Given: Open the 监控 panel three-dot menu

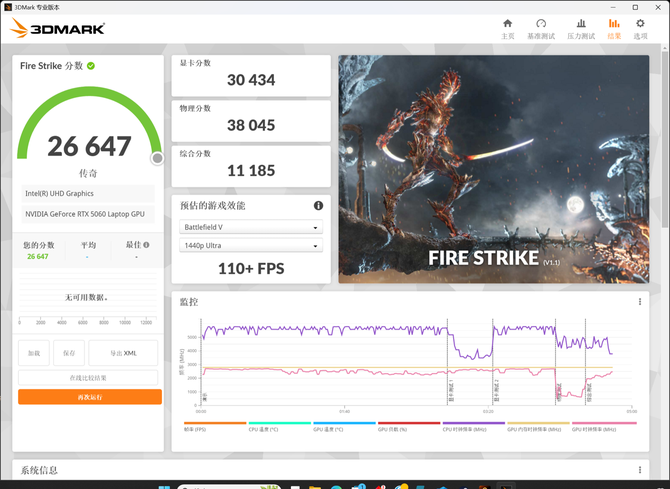Looking at the screenshot, I should [640, 301].
